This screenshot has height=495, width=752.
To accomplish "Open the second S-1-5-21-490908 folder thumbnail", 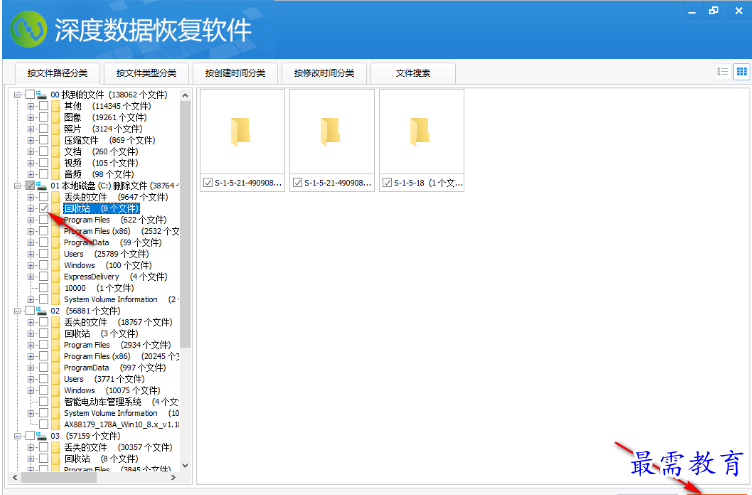I will (x=332, y=132).
